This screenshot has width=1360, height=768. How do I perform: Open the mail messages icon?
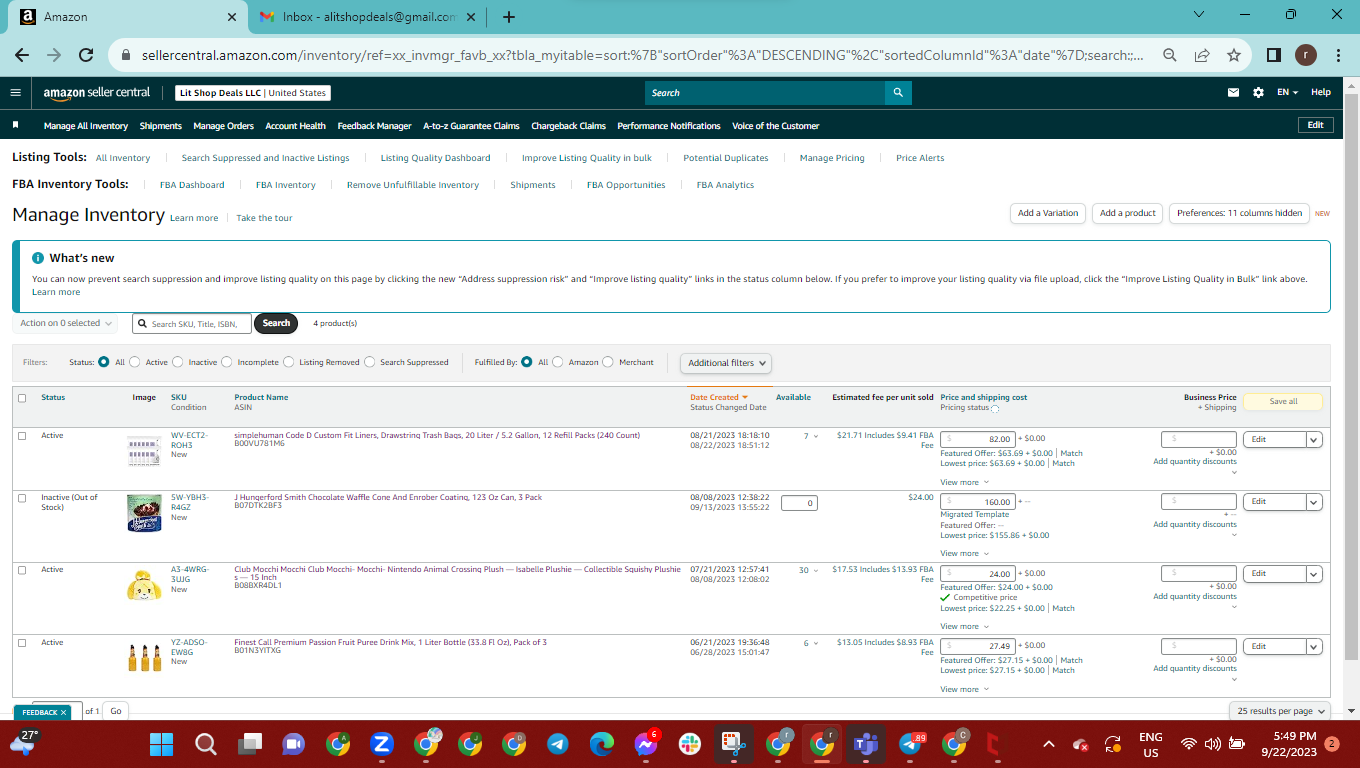1233,92
